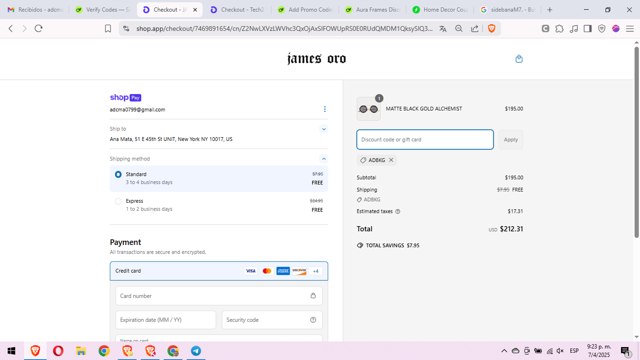This screenshot has width=640, height=360.
Task: Open Telegram from the taskbar
Action: [196, 351]
